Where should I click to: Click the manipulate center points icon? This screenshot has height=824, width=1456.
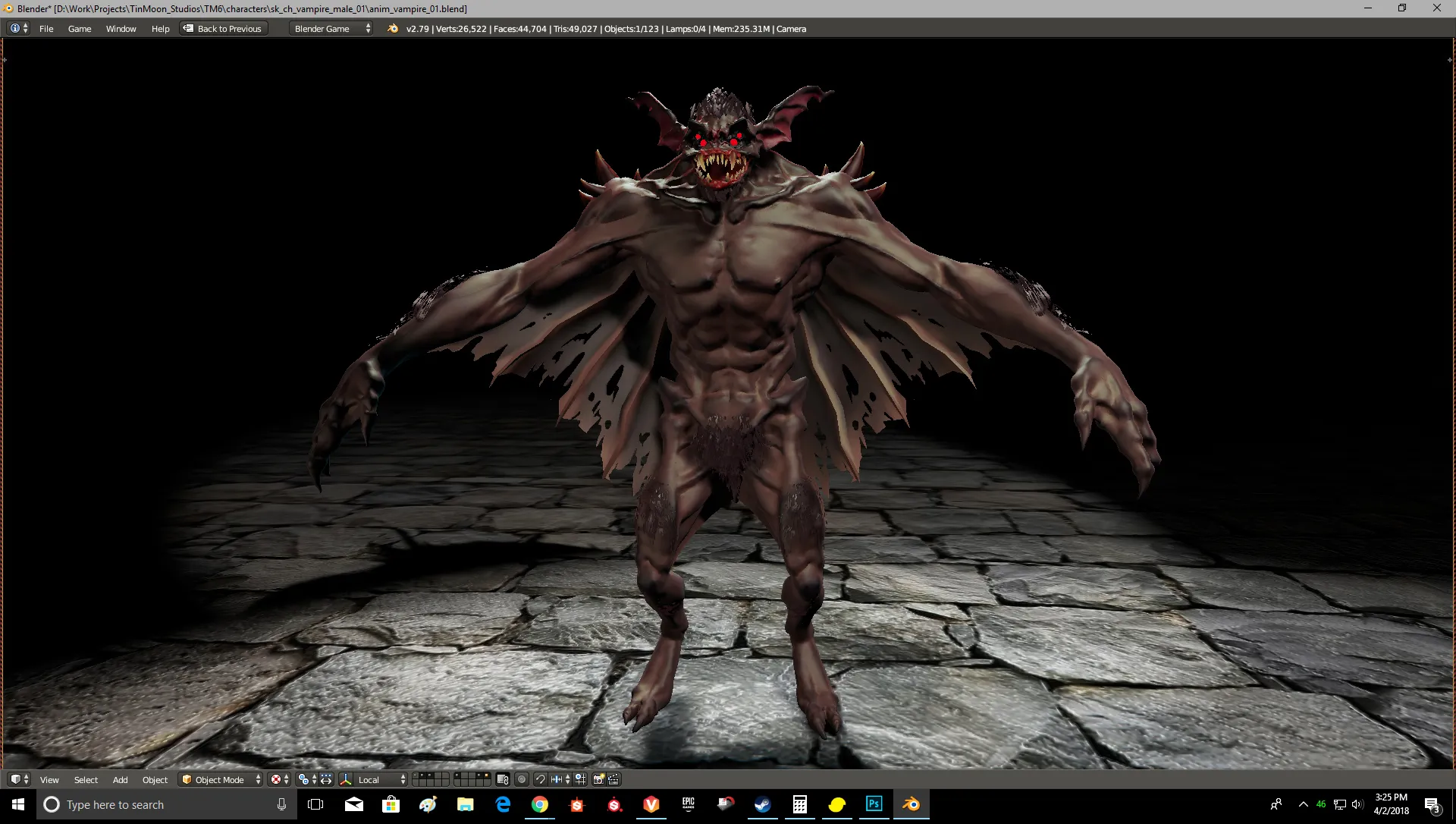(x=326, y=779)
